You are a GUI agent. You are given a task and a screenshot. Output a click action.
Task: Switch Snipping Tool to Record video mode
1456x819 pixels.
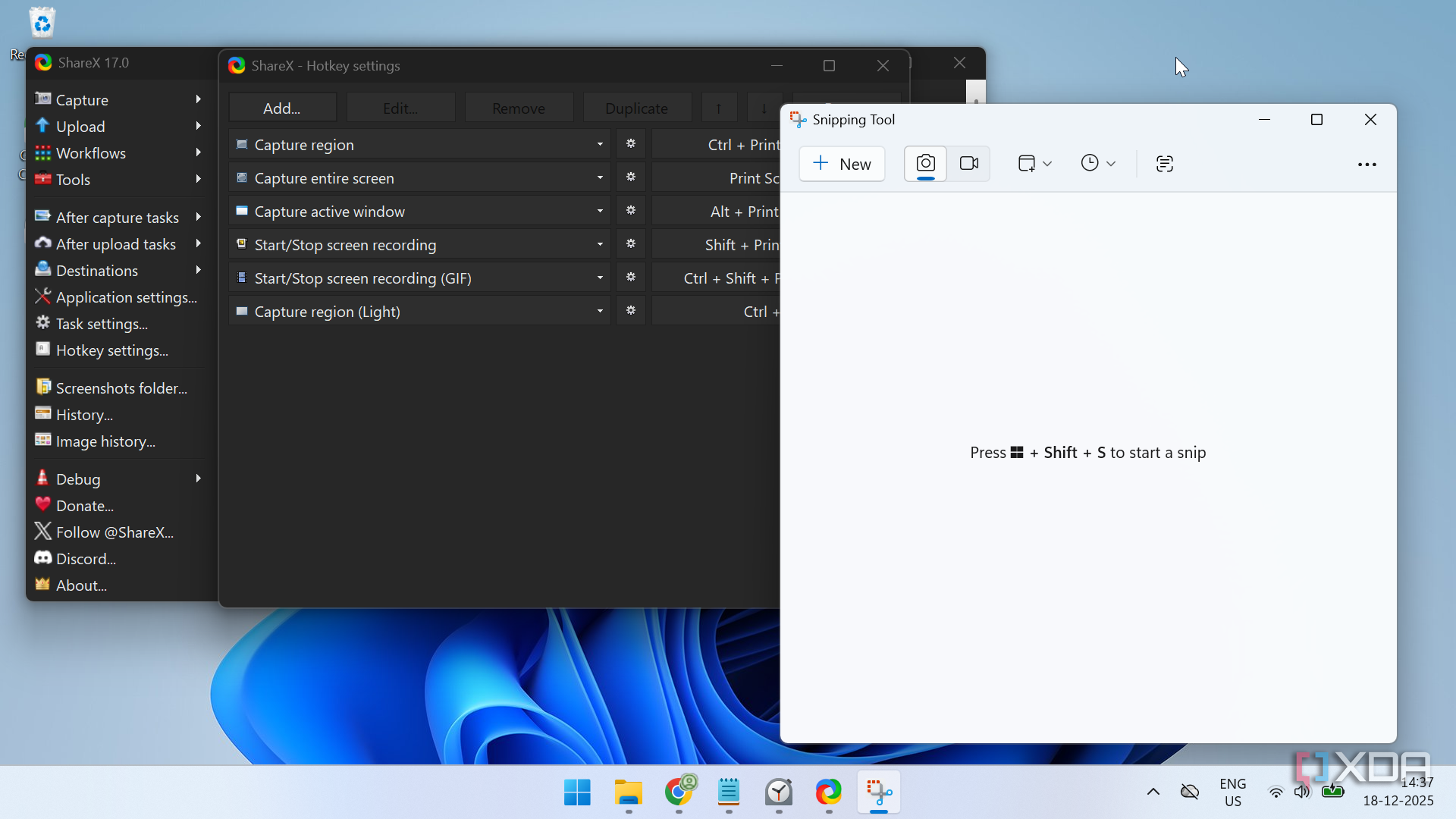point(969,164)
